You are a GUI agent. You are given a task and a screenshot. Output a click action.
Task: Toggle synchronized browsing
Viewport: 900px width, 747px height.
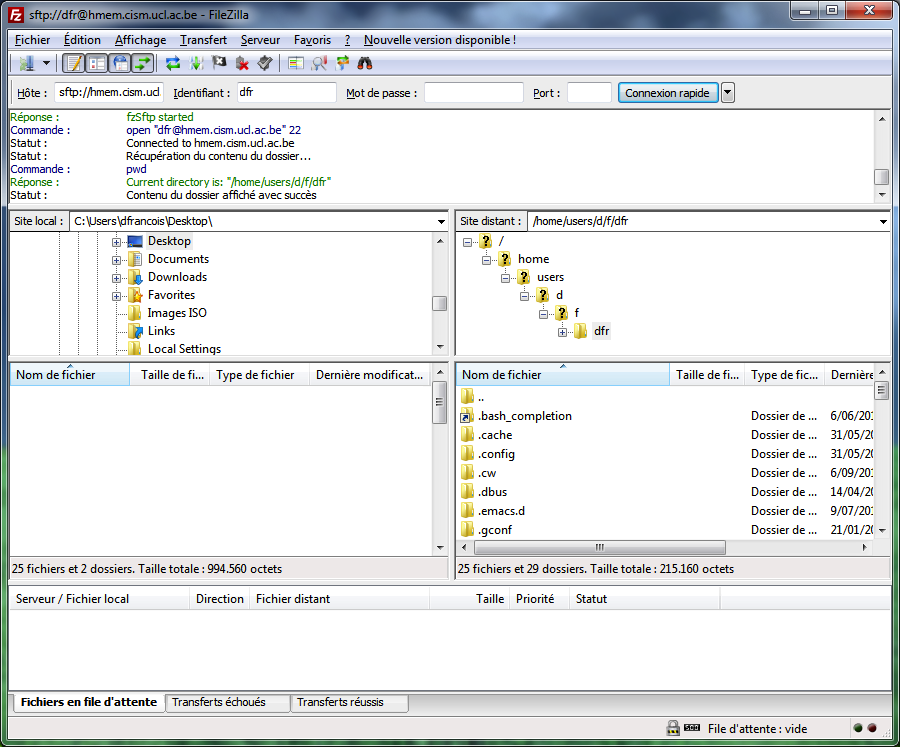pyautogui.click(x=343, y=63)
